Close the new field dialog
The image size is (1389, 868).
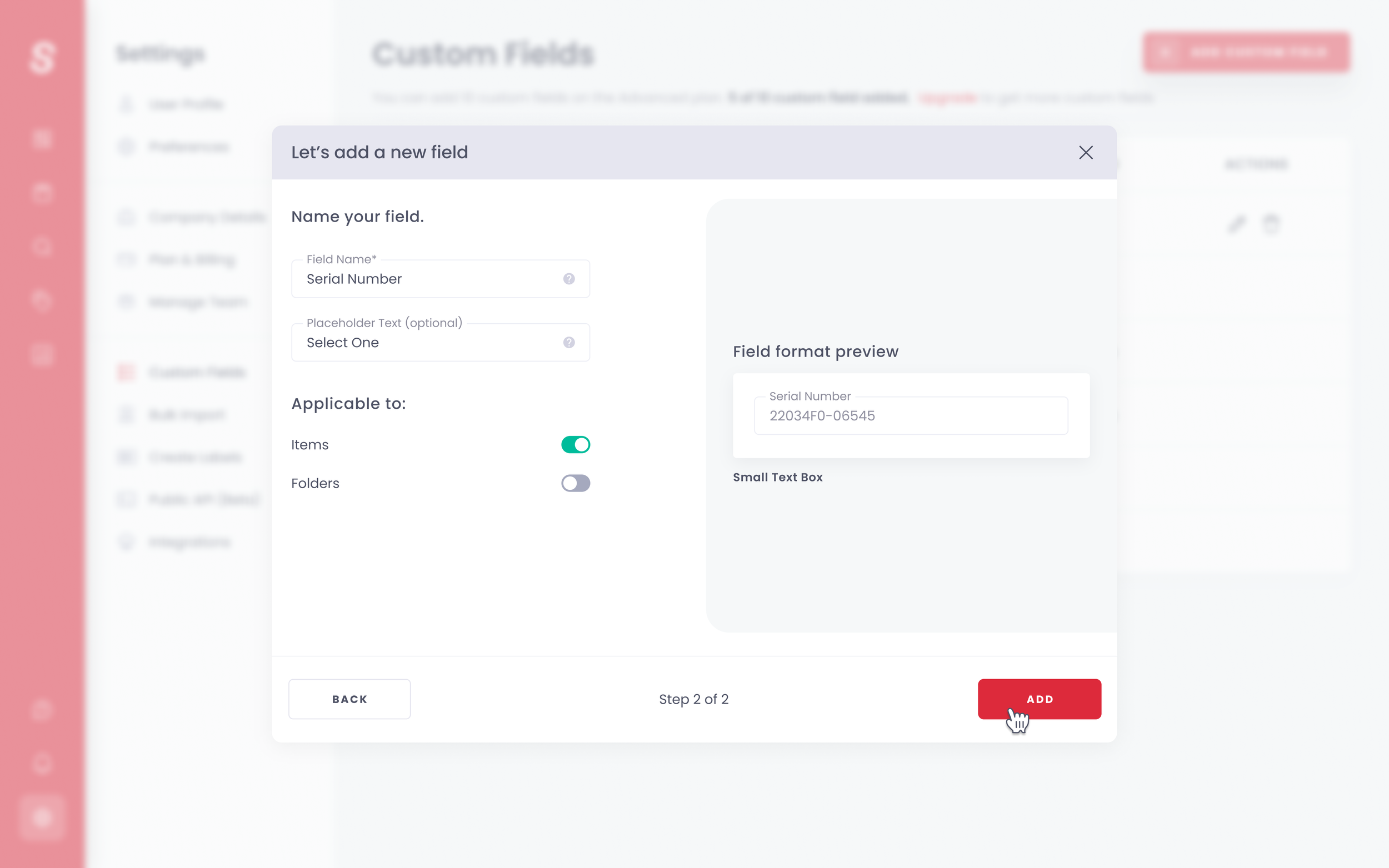pyautogui.click(x=1085, y=152)
